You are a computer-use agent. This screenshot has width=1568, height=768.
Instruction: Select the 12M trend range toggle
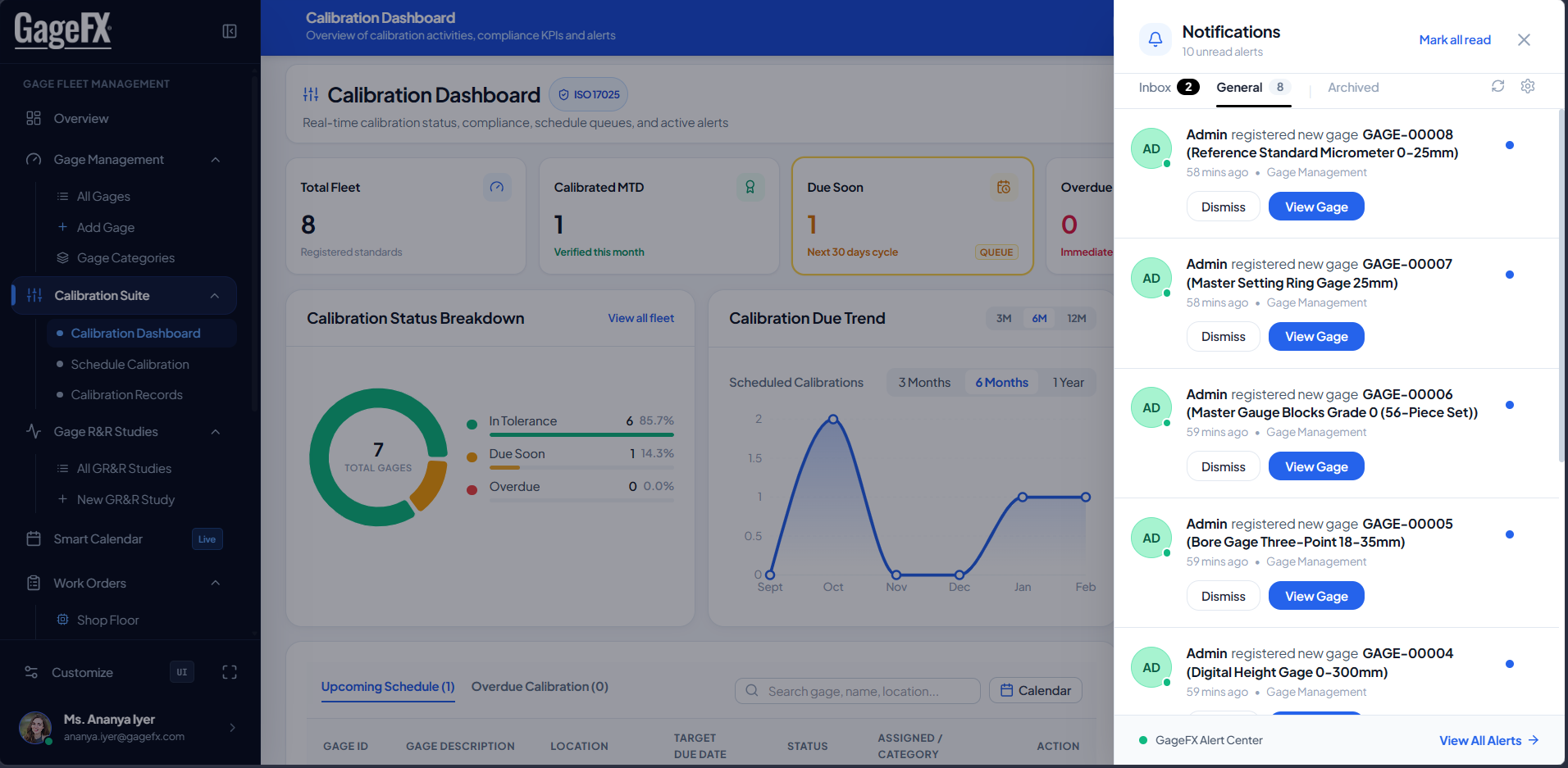pos(1077,318)
